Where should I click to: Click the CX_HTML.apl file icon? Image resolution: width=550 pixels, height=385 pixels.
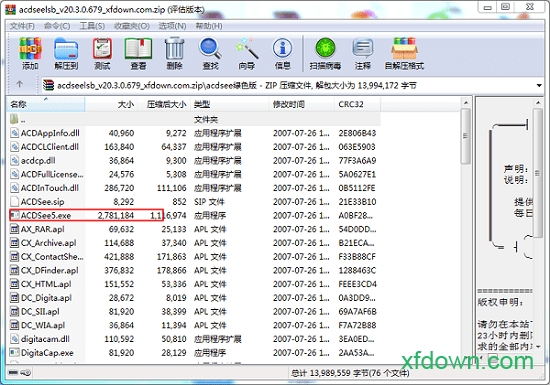14,284
